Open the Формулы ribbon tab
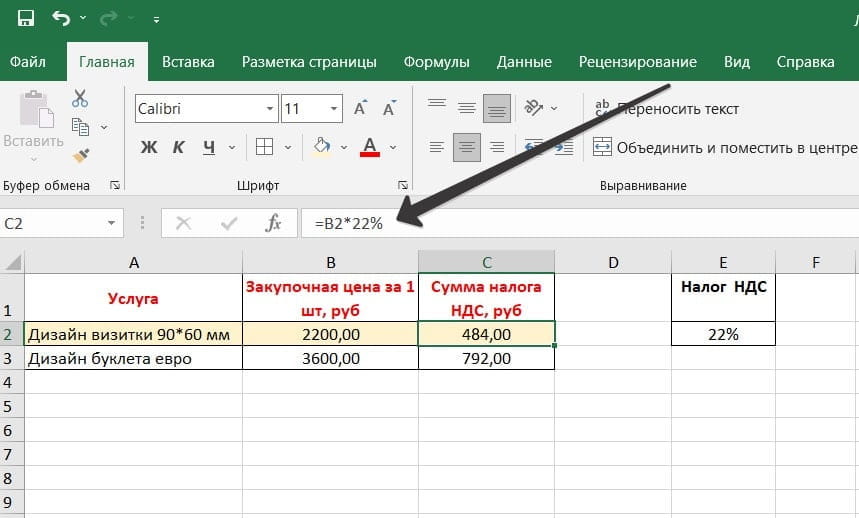Viewport: 859px width, 518px height. click(x=437, y=62)
